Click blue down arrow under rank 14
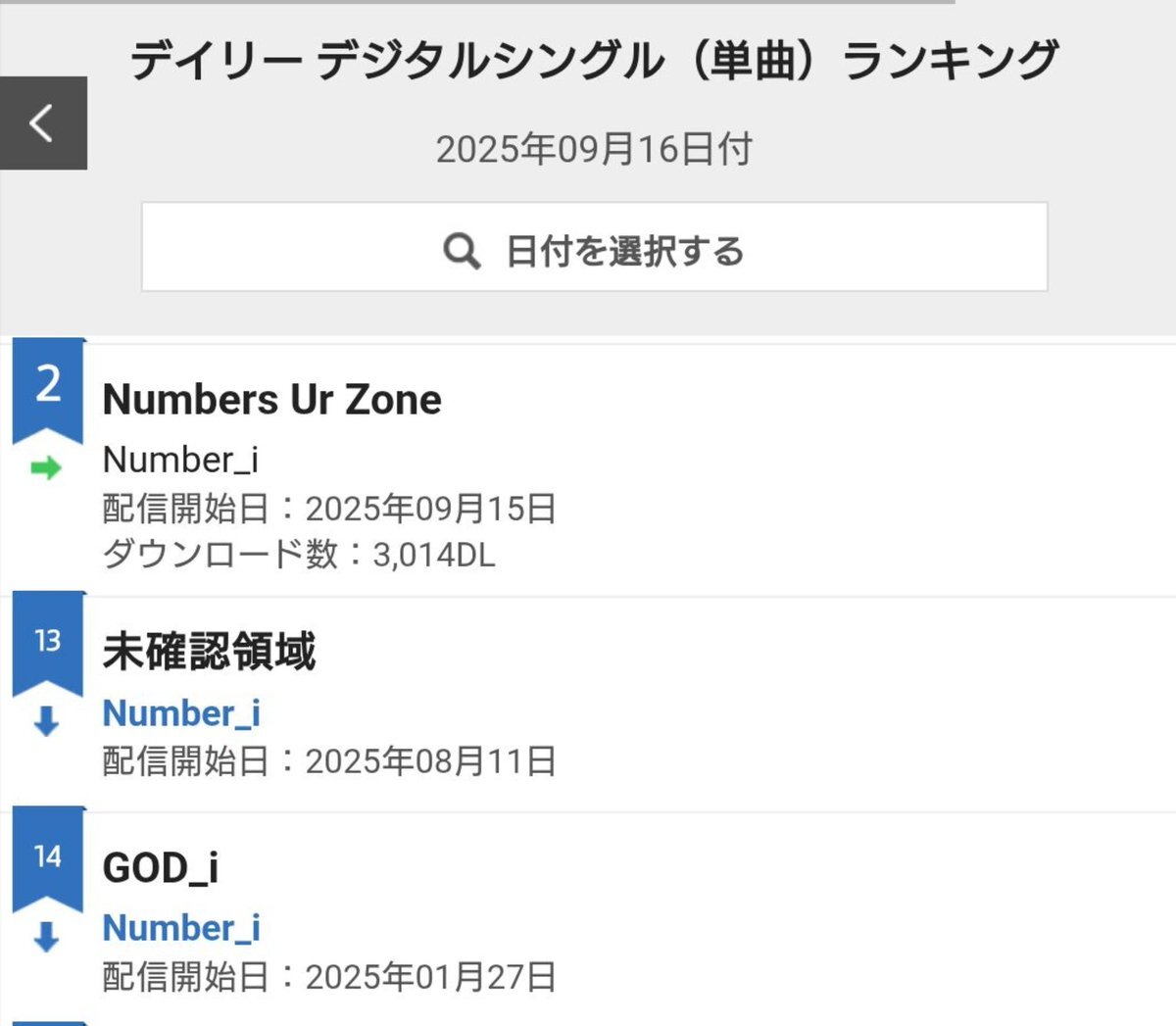The width and height of the screenshot is (1176, 1026). click(46, 937)
